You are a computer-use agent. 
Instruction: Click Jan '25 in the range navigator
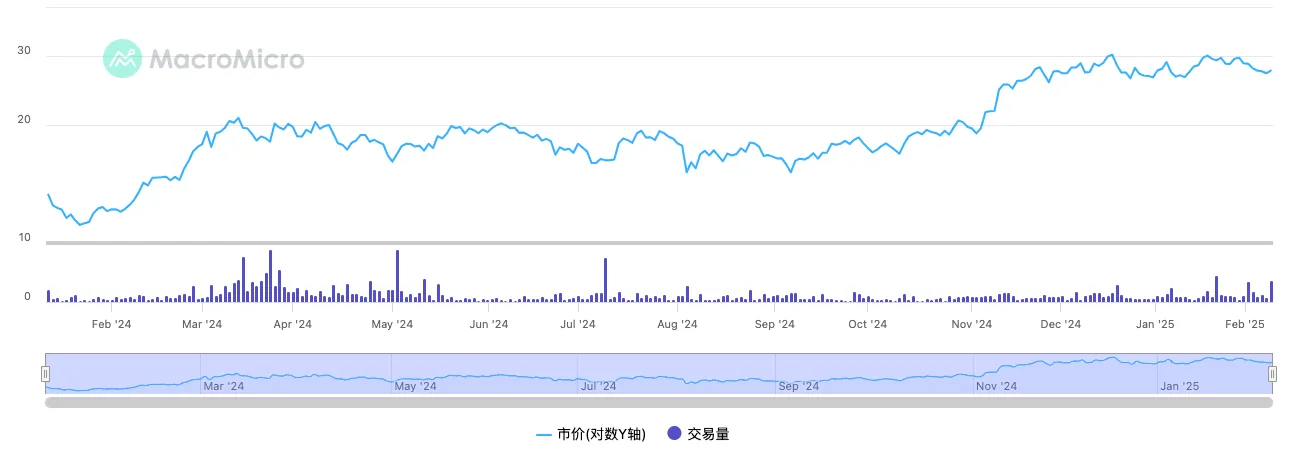click(1178, 386)
